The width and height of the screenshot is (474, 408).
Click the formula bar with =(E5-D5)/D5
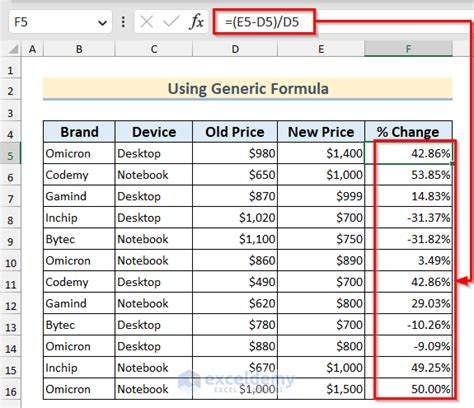[x=263, y=22]
